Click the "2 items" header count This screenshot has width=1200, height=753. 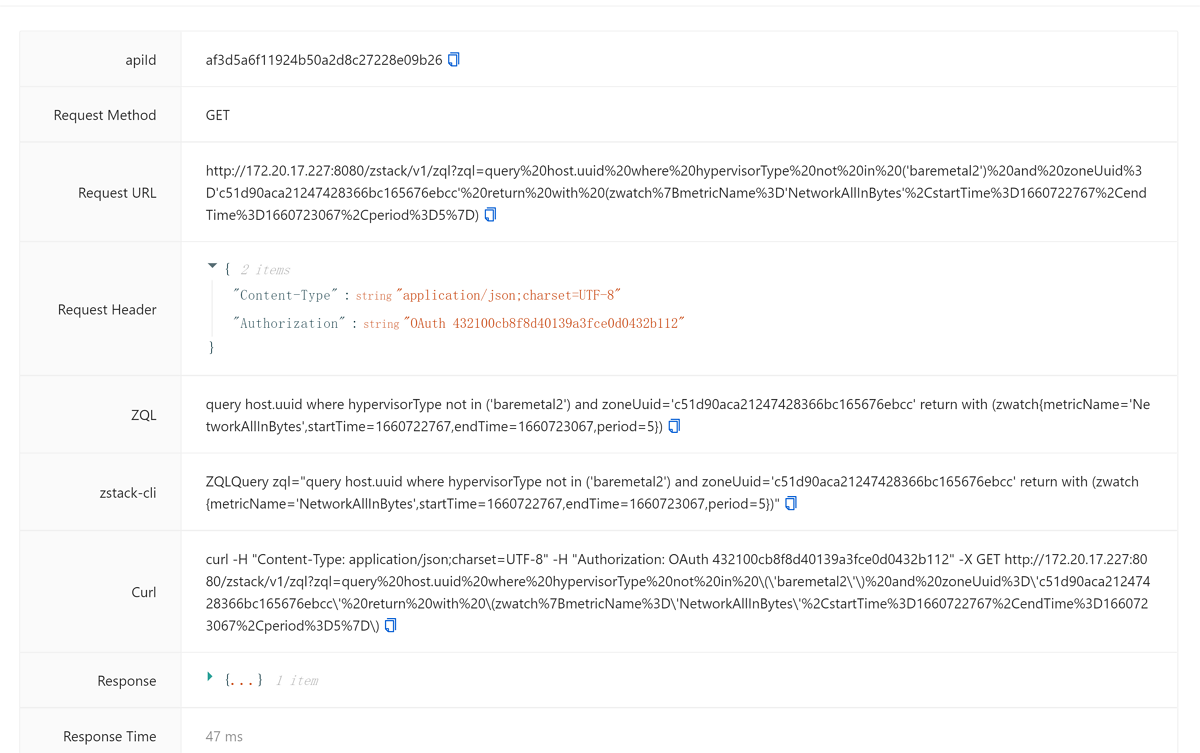[x=265, y=270]
